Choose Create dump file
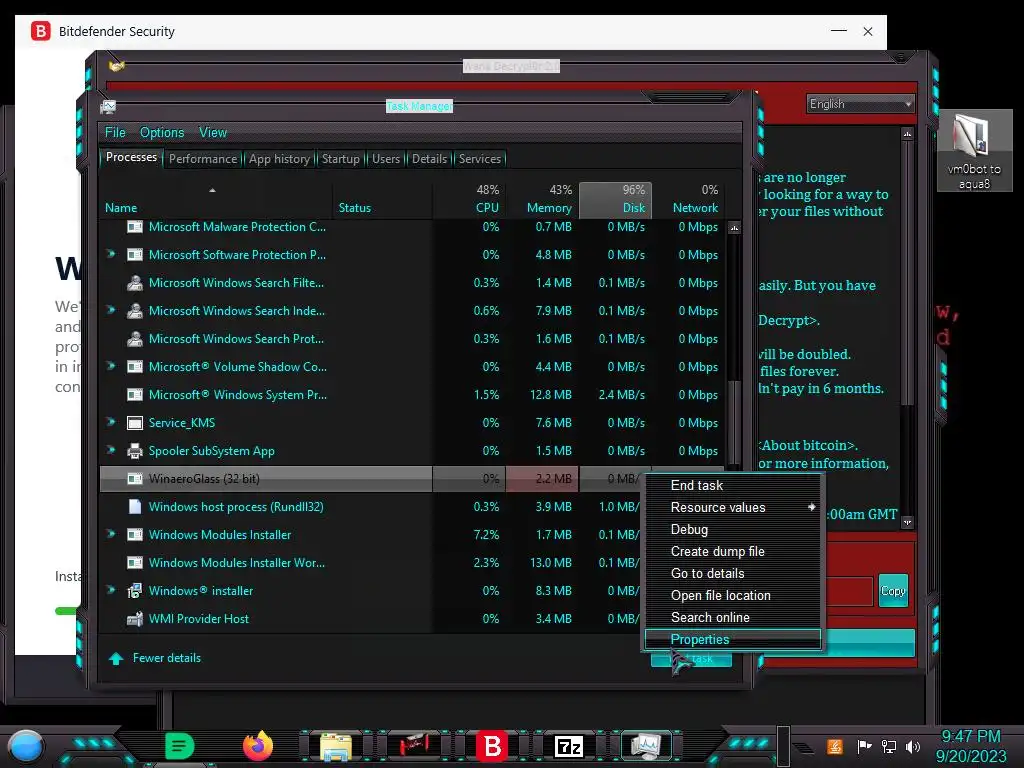 click(733, 552)
